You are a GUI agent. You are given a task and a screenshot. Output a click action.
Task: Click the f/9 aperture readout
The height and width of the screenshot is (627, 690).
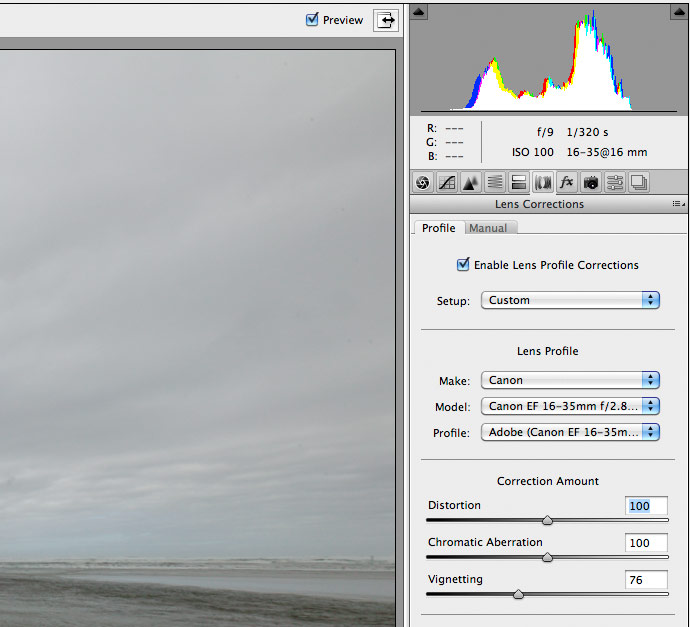545,132
